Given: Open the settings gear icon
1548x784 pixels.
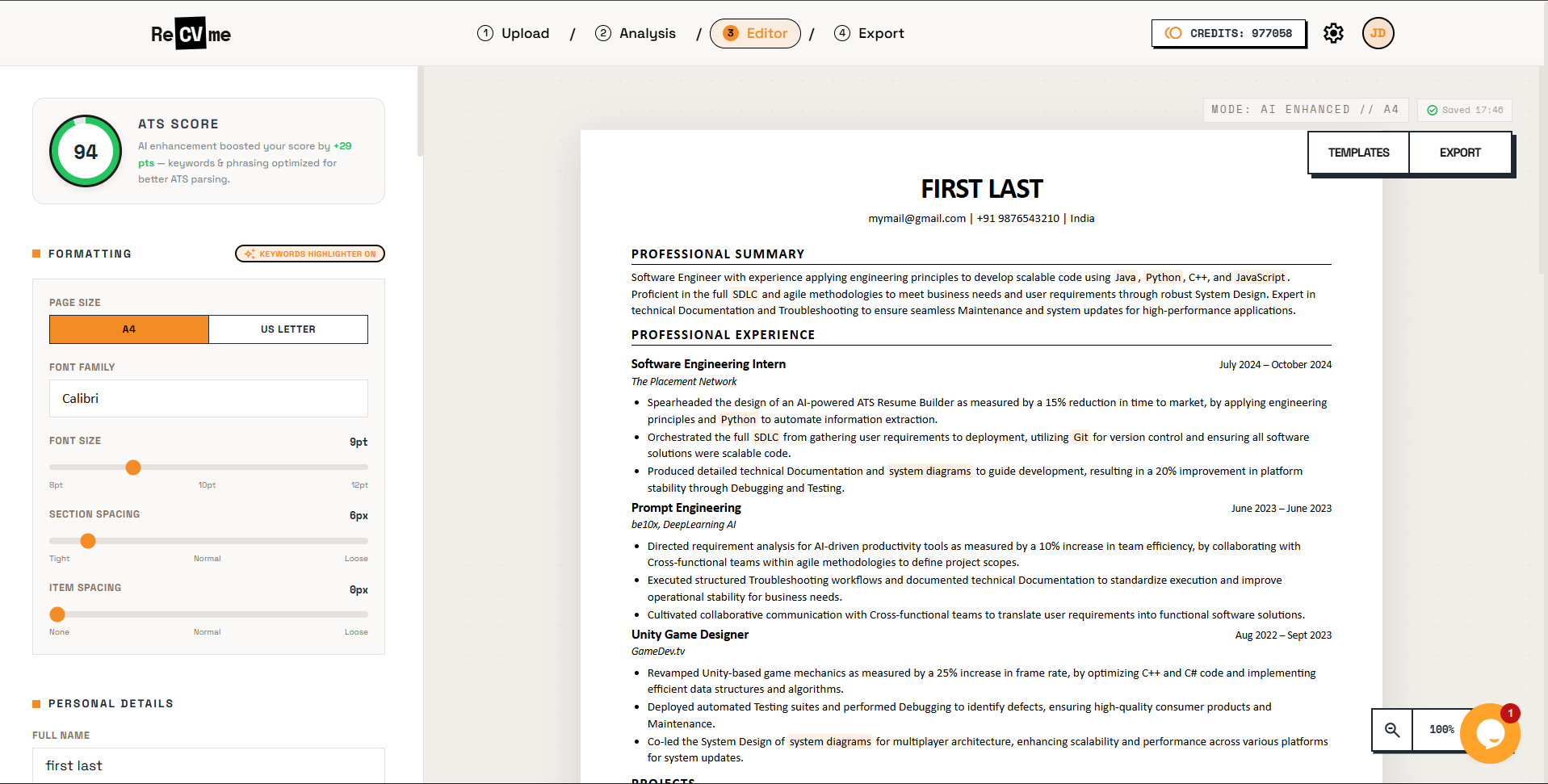Looking at the screenshot, I should (x=1333, y=33).
